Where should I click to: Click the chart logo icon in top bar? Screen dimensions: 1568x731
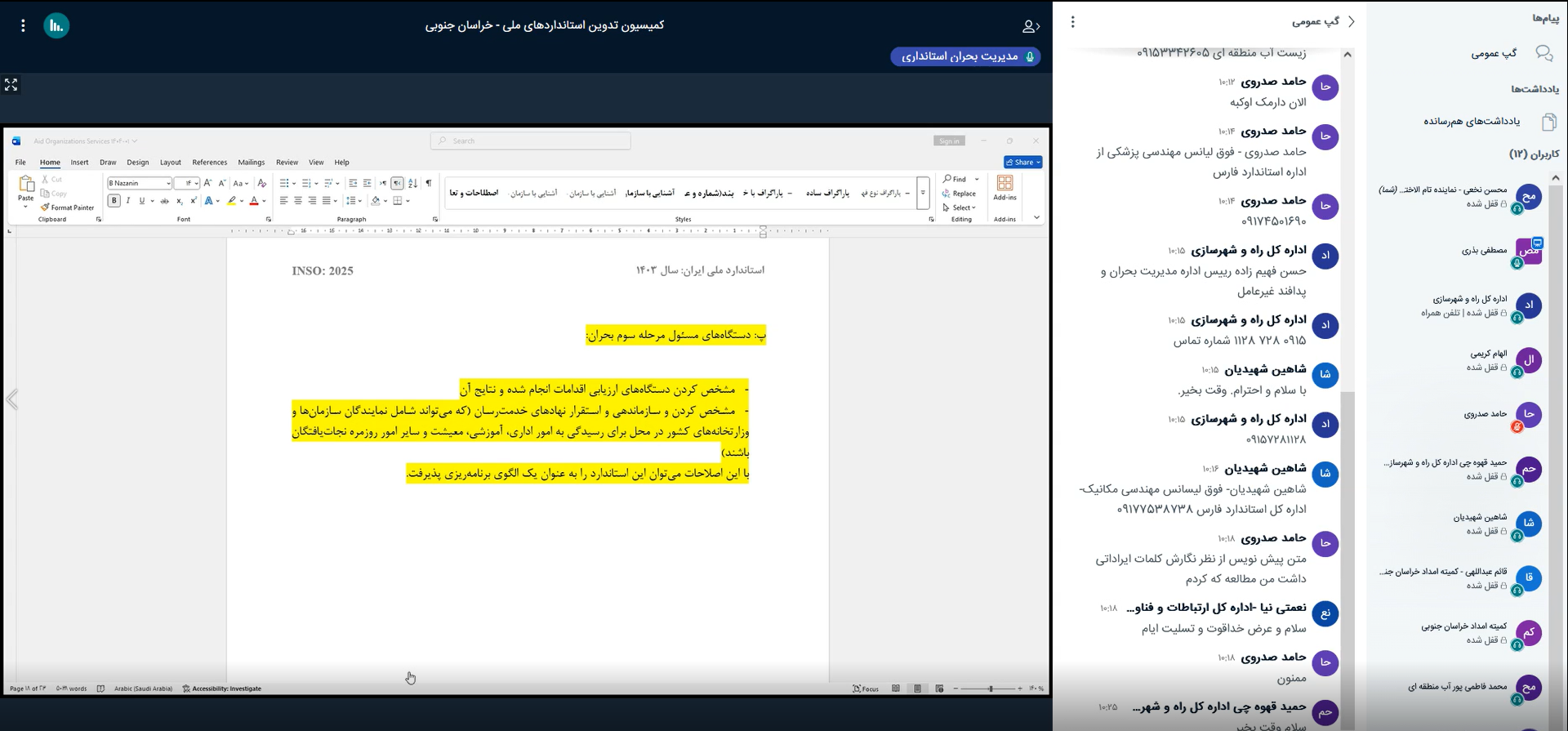pos(56,26)
